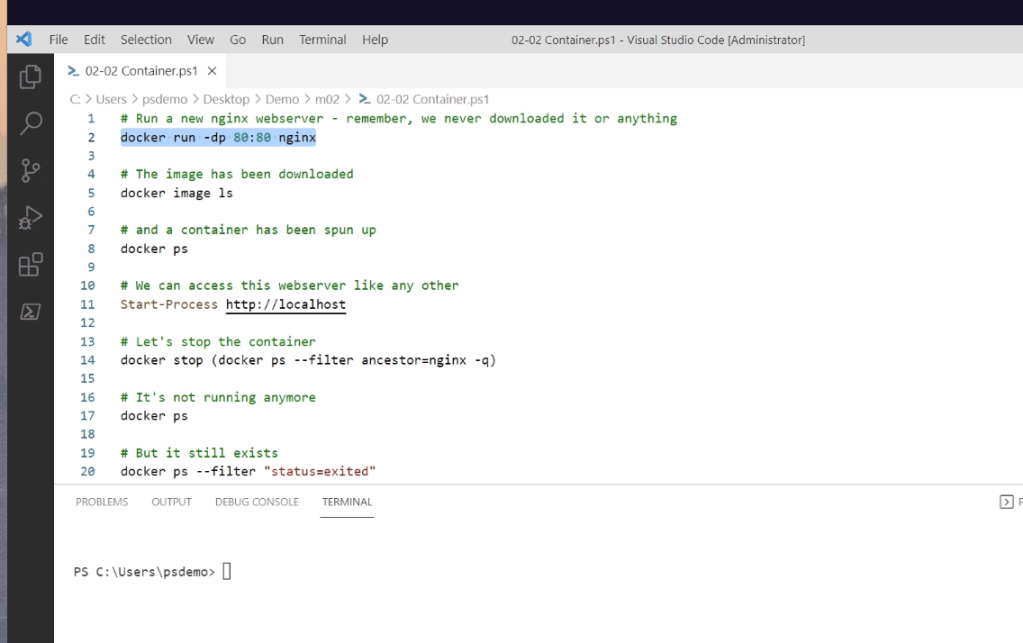Open the Terminal menu
This screenshot has height=643, width=1023.
click(x=322, y=40)
